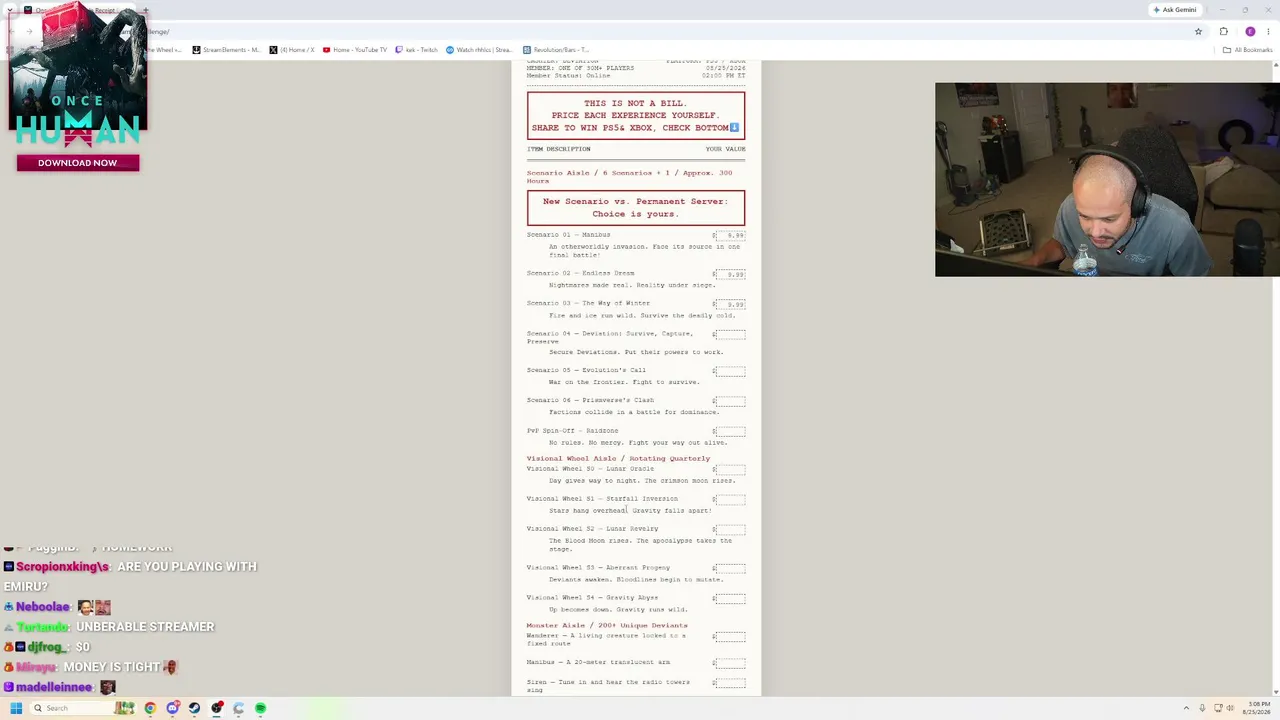
Task: Click the streamer webcam overlay
Action: [1107, 179]
